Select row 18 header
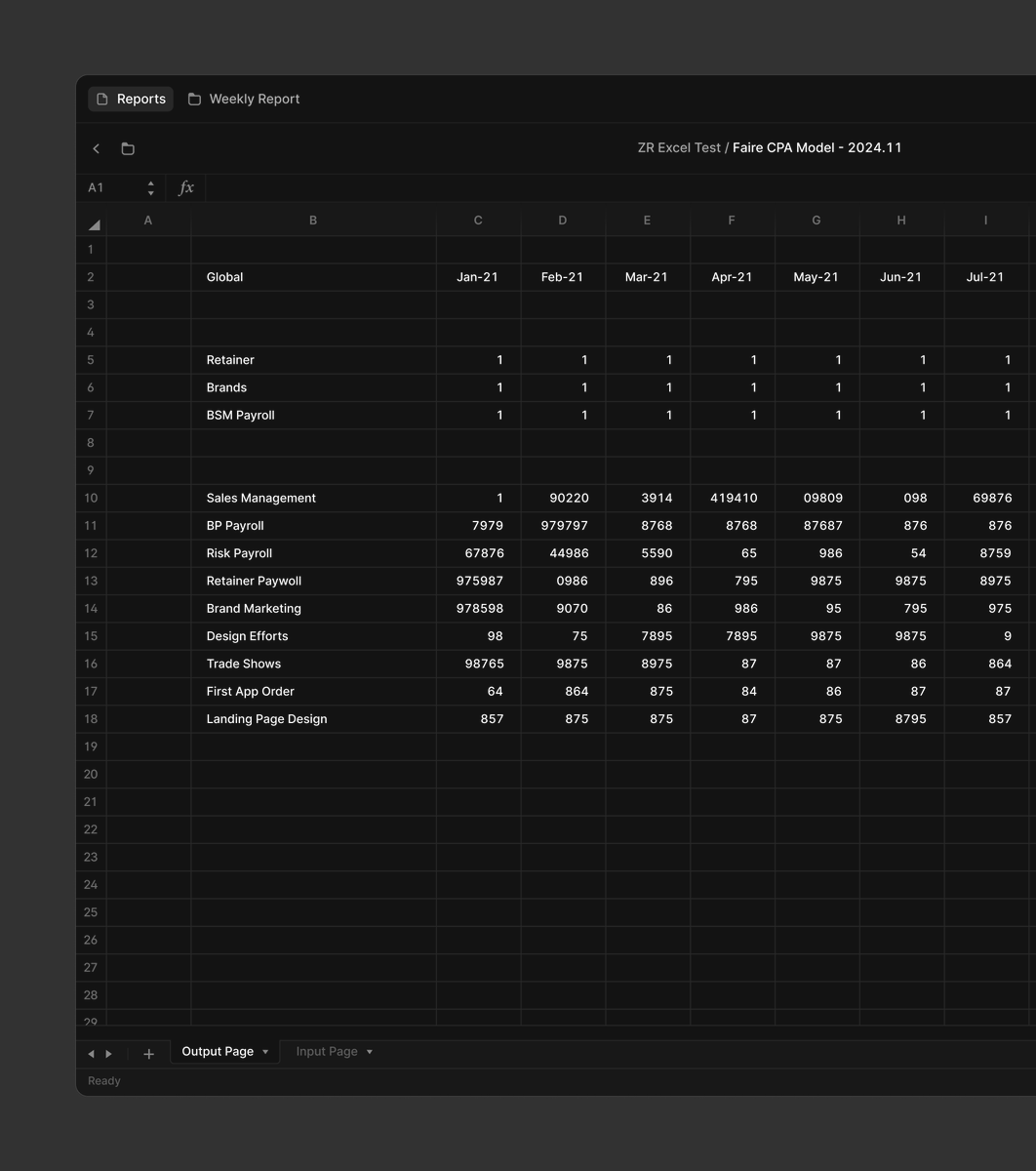Screen dimensions: 1036x1171 click(91, 719)
